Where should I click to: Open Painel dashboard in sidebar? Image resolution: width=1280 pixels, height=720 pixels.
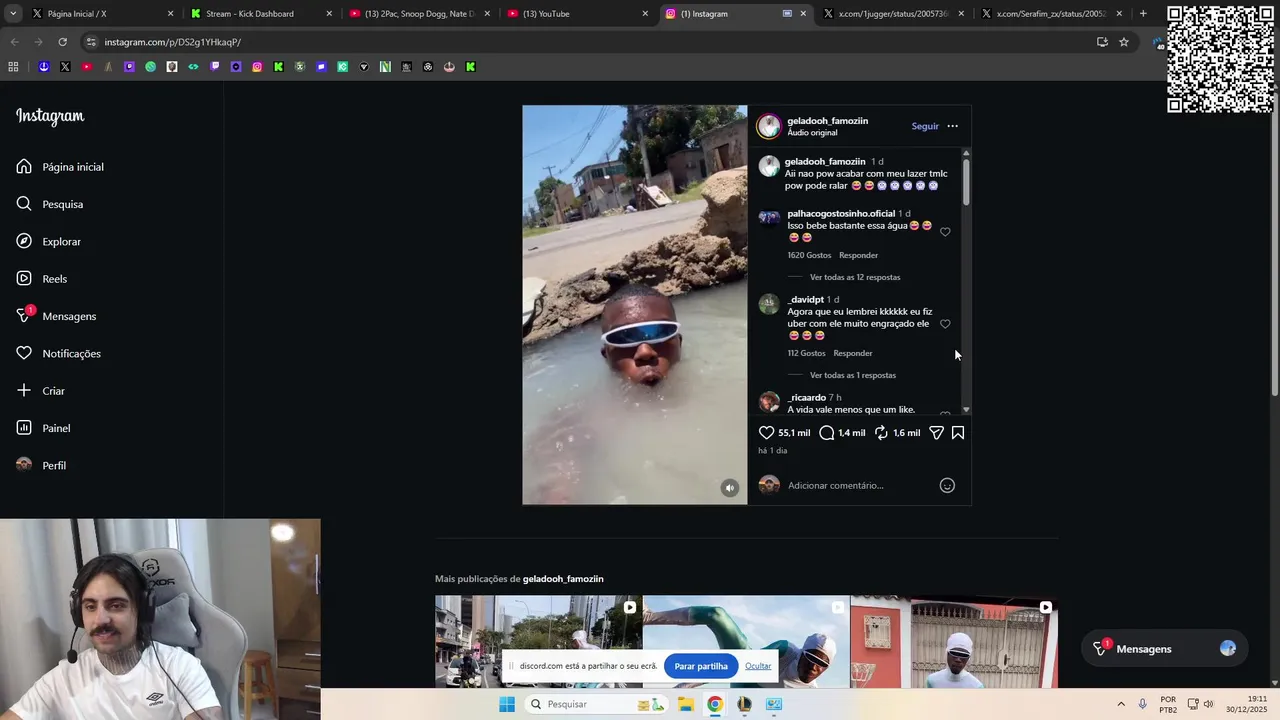(x=44, y=428)
